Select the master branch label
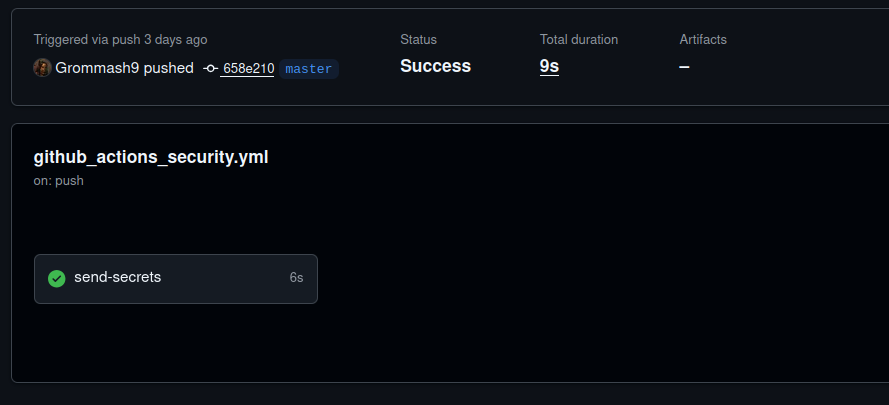 (x=309, y=69)
